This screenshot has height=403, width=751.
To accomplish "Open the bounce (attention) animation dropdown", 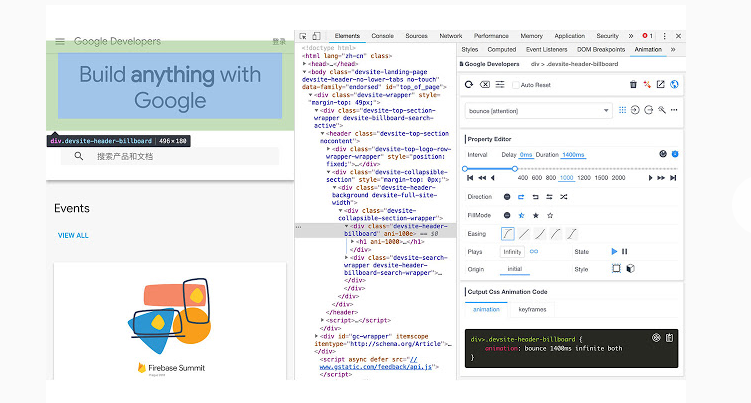I will point(539,111).
